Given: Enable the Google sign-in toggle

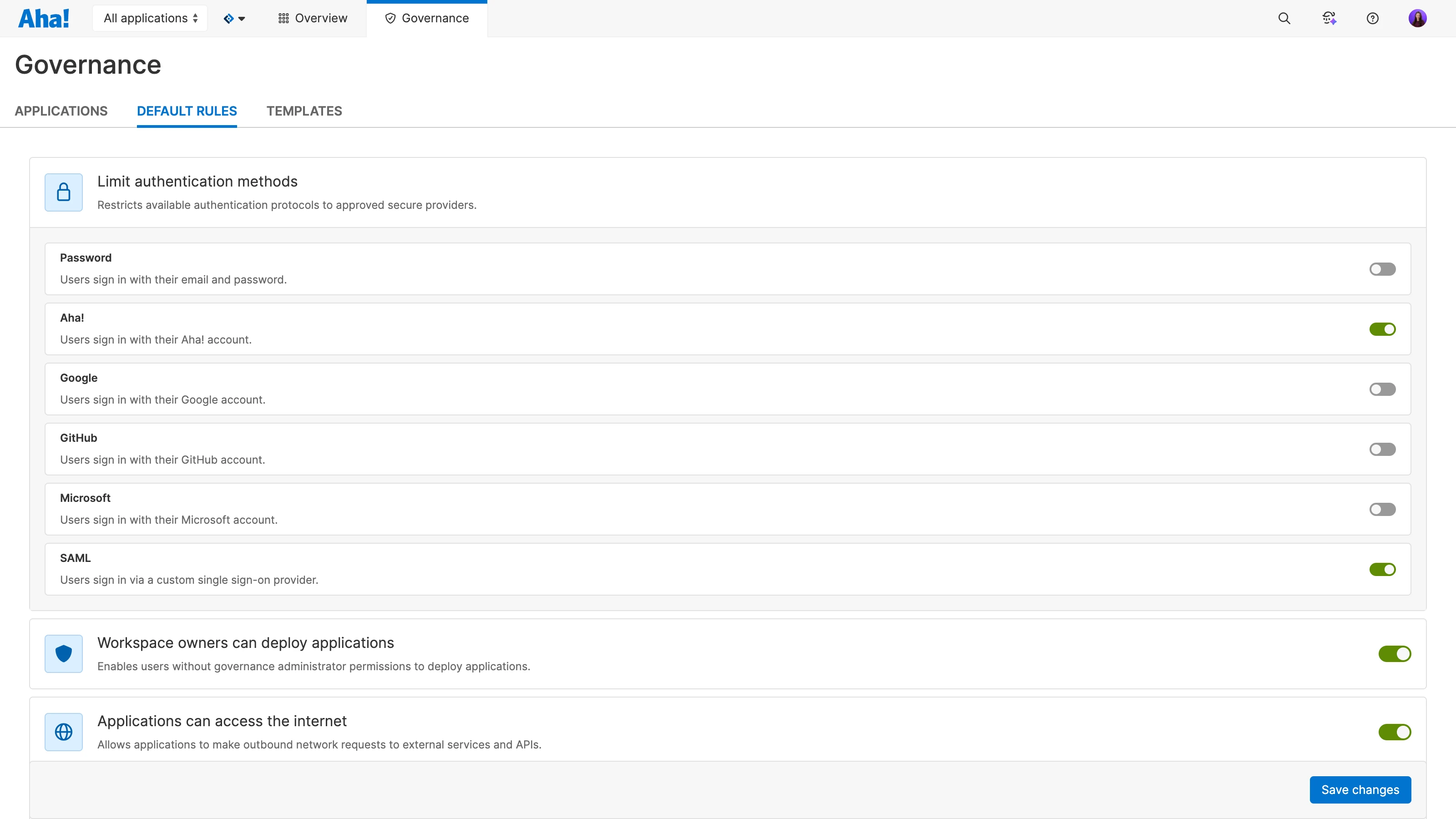Looking at the screenshot, I should coord(1383,389).
